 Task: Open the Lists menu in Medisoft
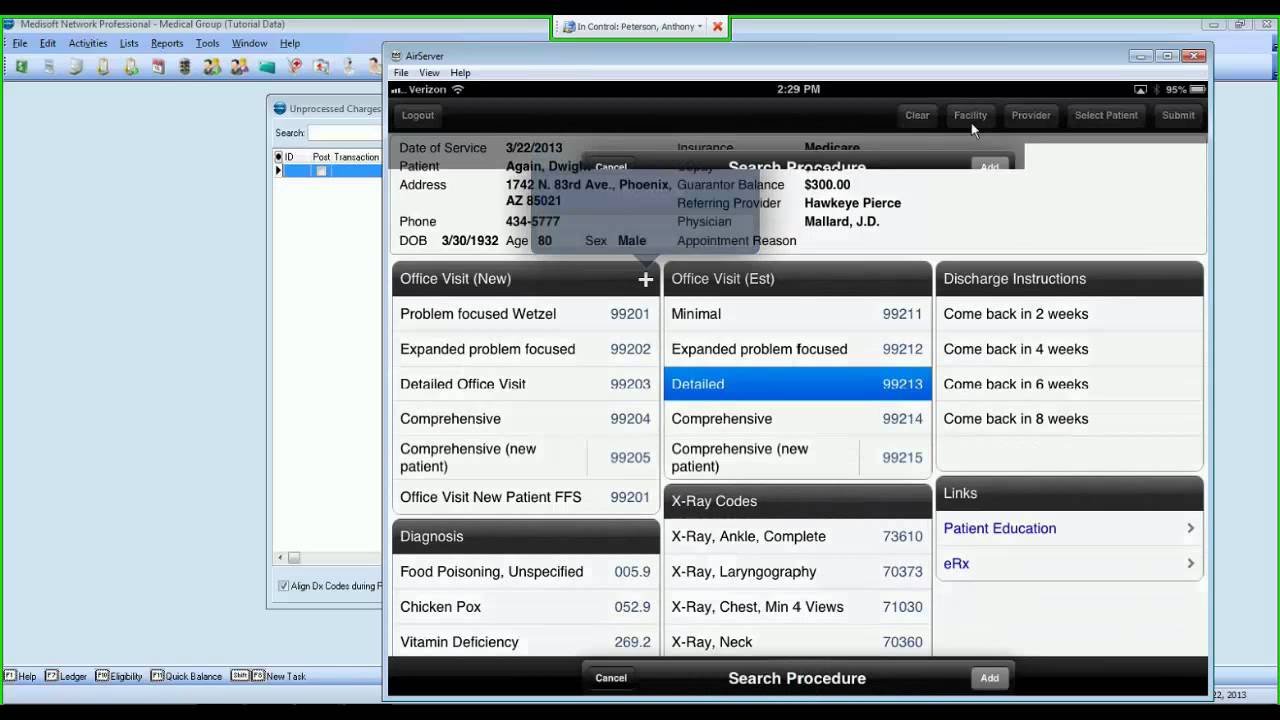click(x=129, y=44)
